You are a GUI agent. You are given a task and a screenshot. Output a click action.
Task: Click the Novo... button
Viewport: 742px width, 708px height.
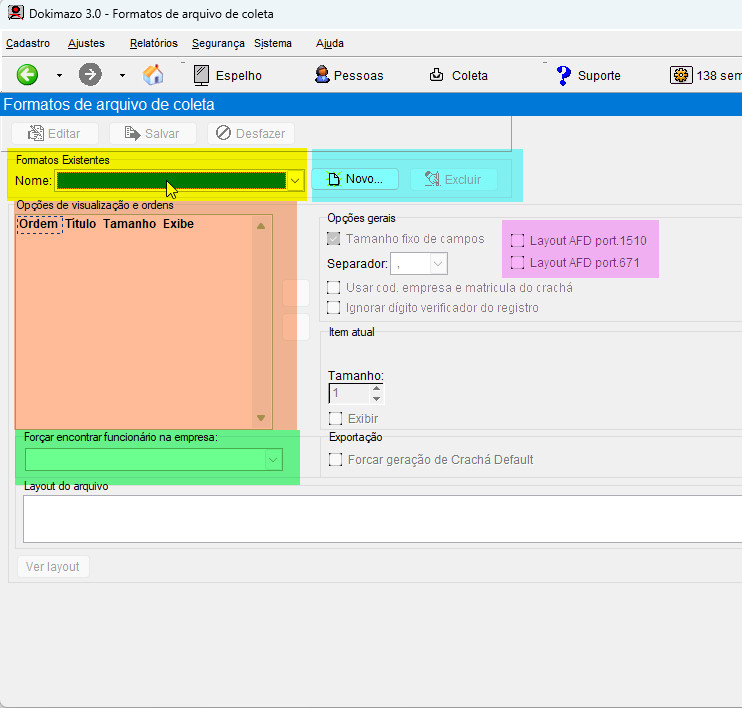tap(355, 179)
